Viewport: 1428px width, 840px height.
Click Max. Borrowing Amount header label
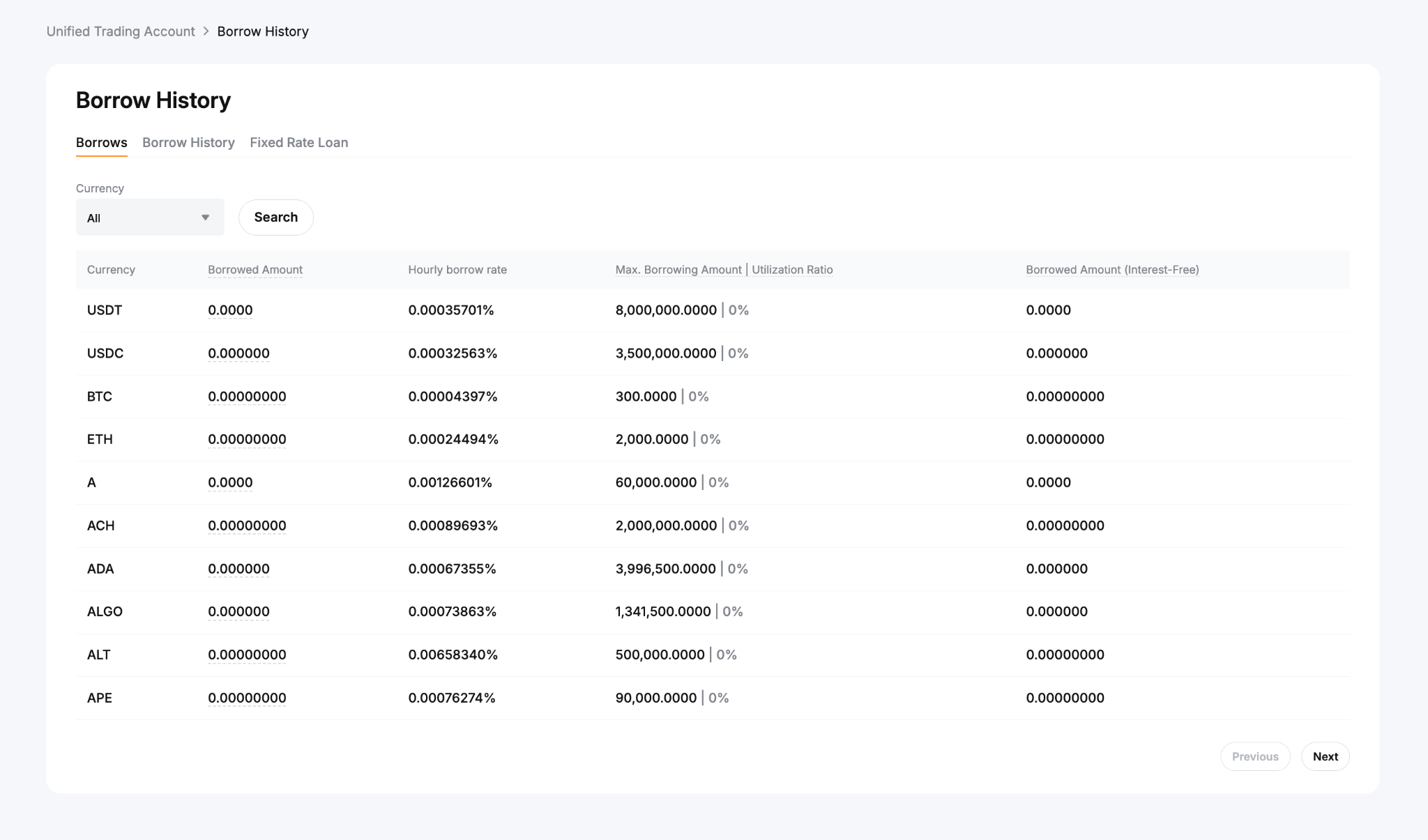678,270
